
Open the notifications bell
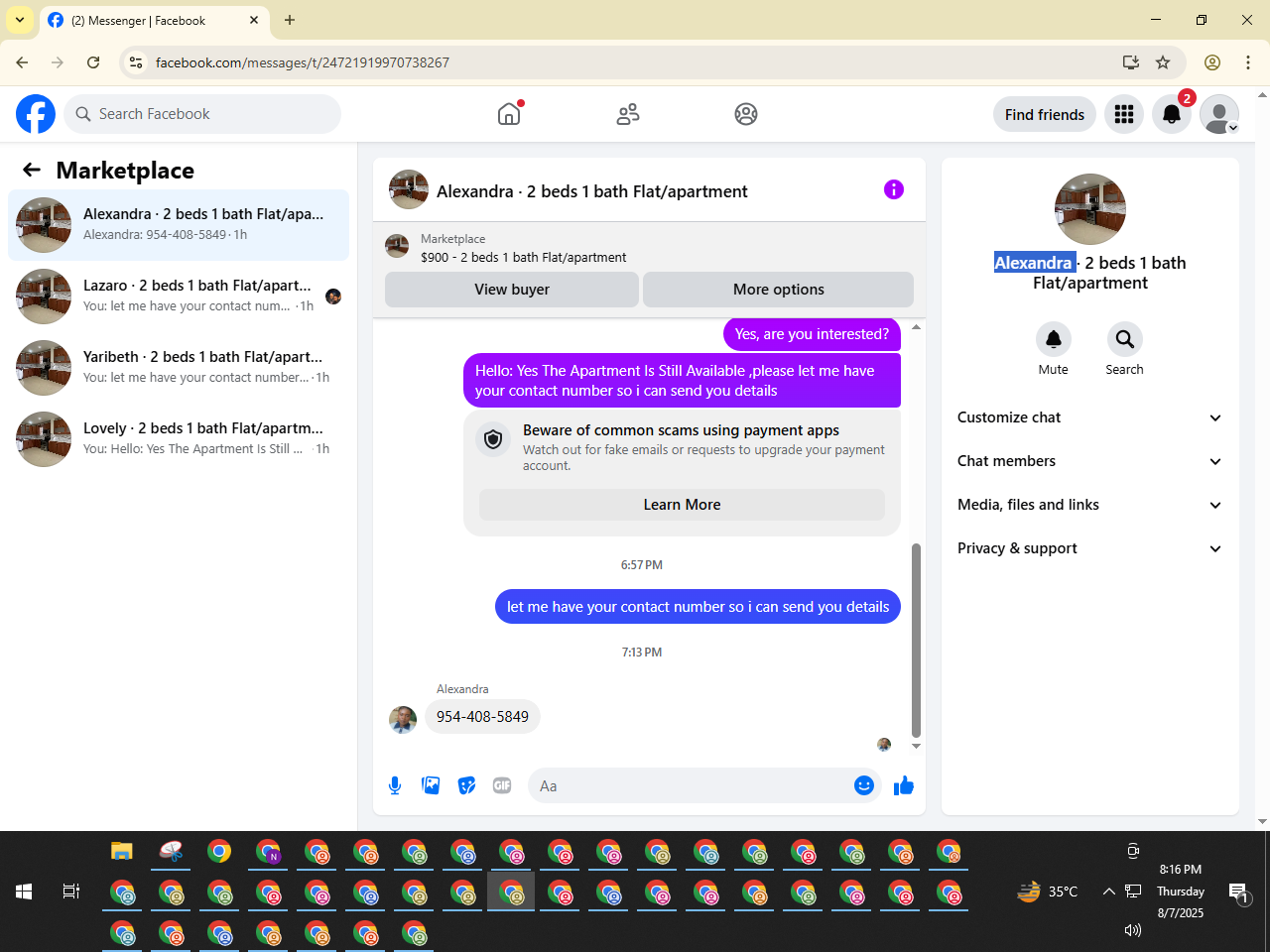point(1172,114)
